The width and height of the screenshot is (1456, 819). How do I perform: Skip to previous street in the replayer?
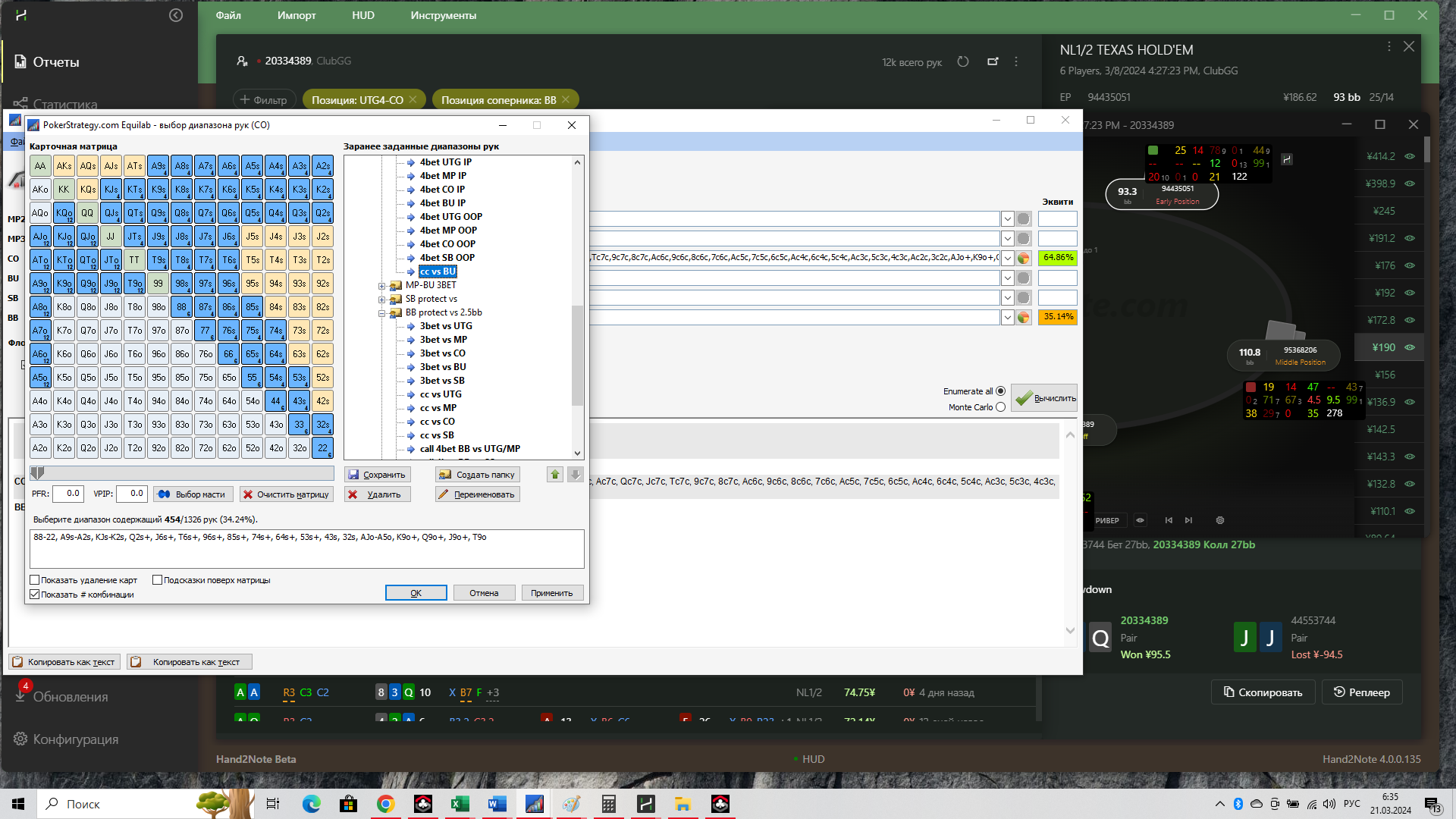click(x=1169, y=520)
